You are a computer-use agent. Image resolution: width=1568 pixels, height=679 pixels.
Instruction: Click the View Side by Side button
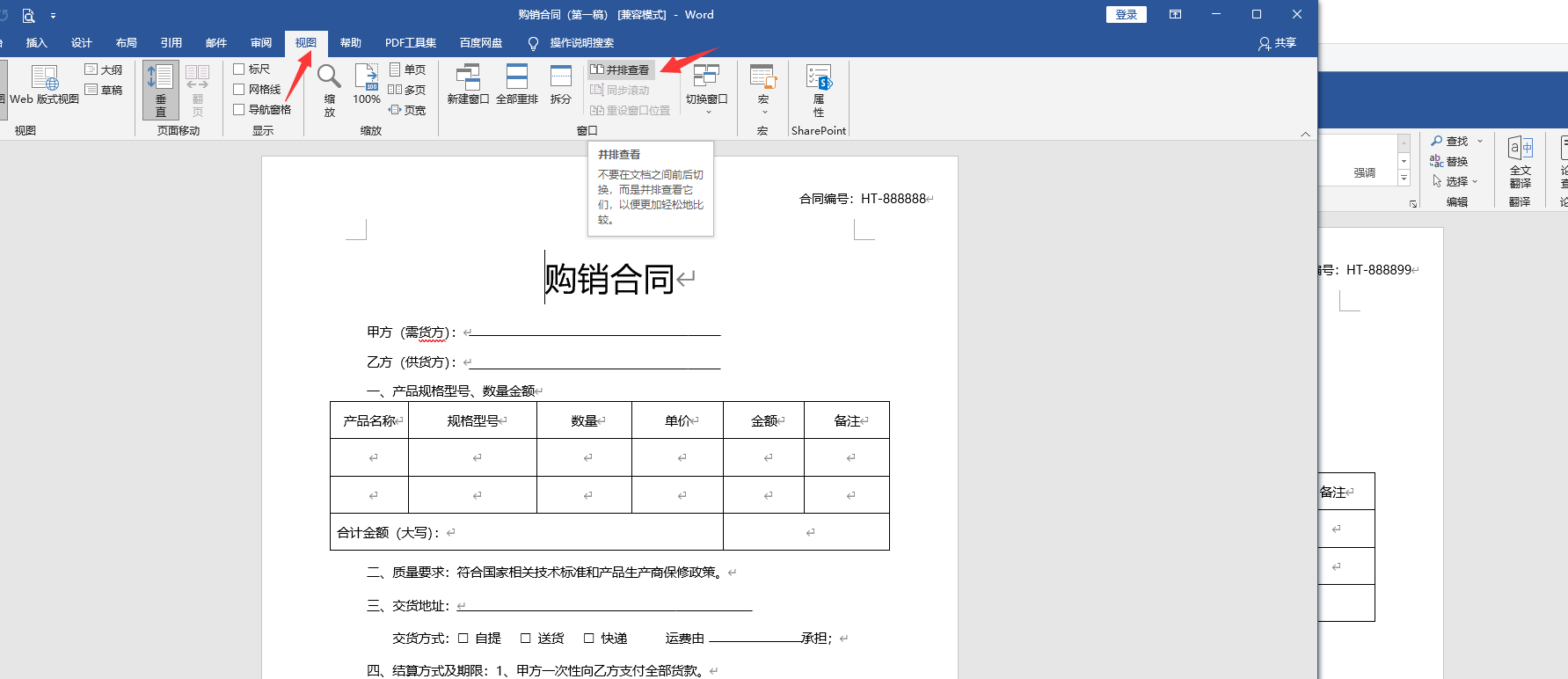(x=621, y=69)
